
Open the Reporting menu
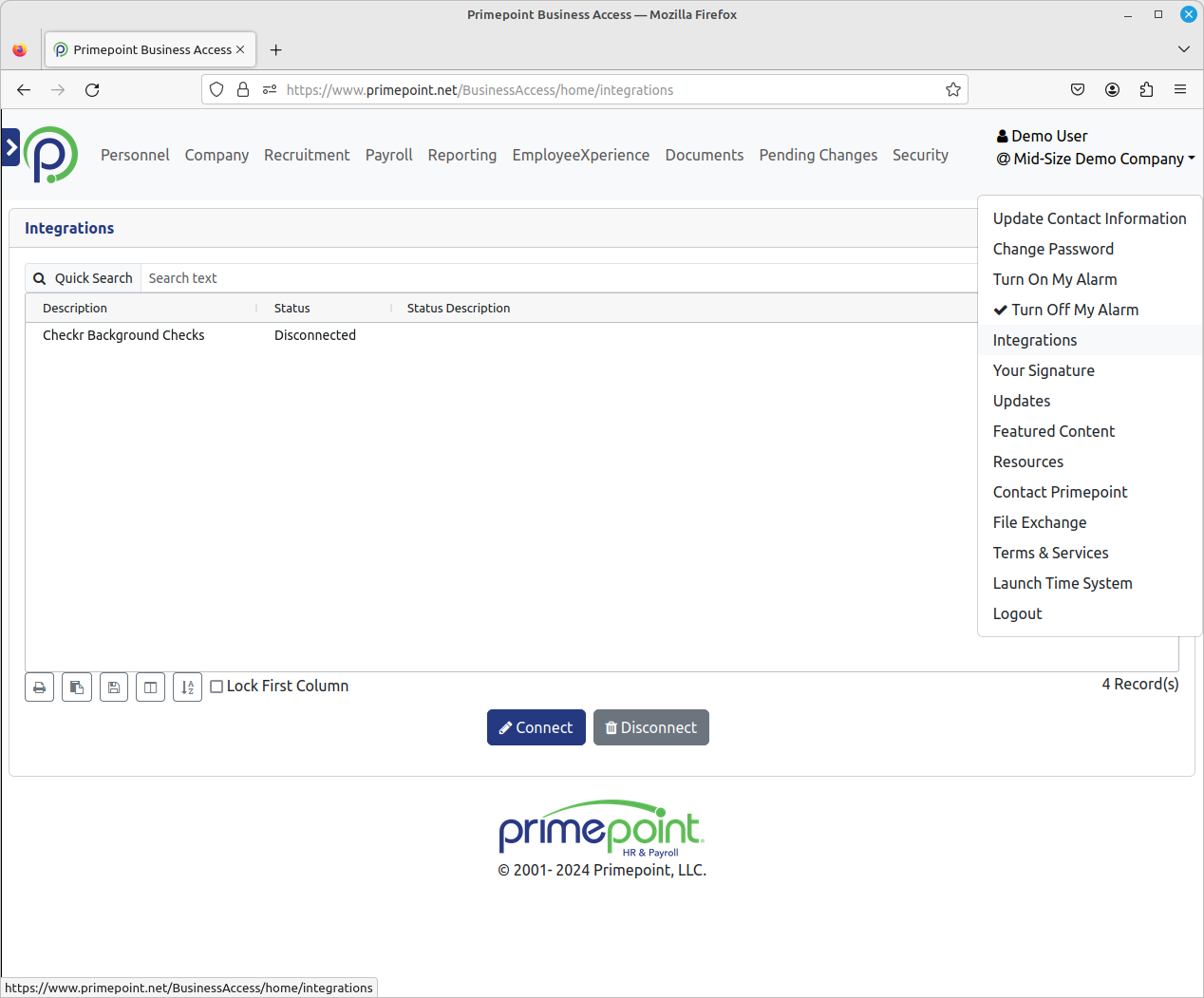(462, 155)
